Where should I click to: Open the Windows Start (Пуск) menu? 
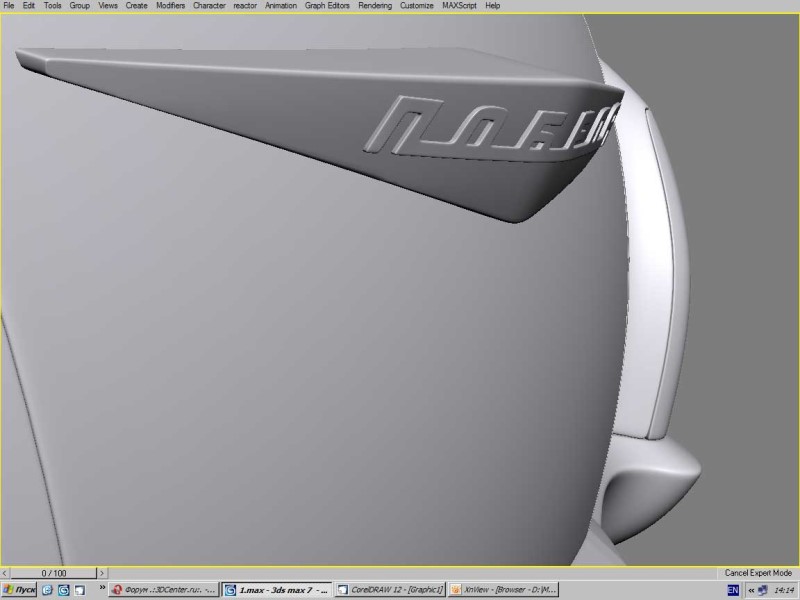19,590
